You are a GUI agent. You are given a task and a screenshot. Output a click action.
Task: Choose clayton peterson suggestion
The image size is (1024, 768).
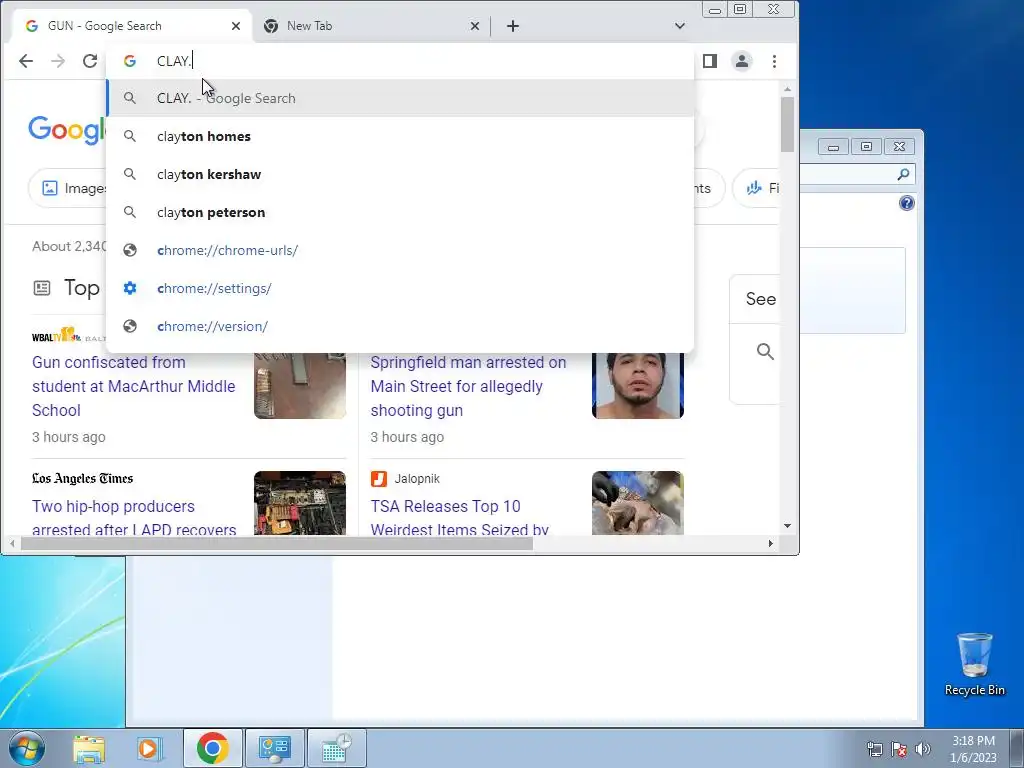coord(400,212)
